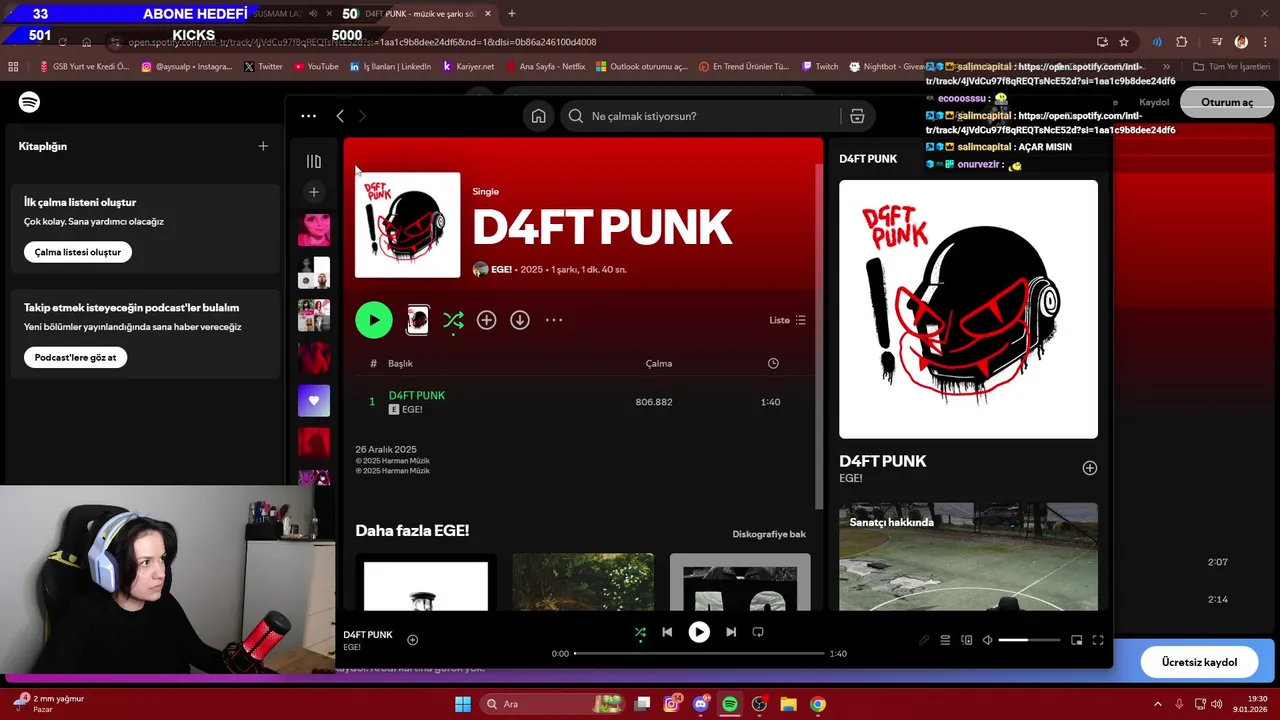This screenshot has height=720, width=1280.
Task: Click the large D4FT PUNK artwork in right panel
Action: (968, 309)
